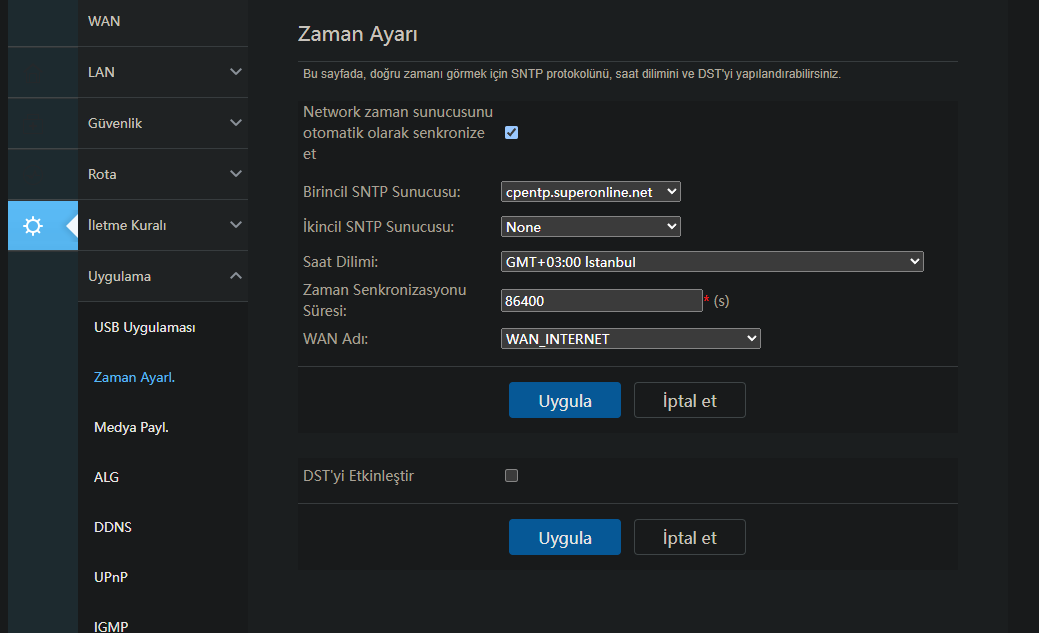
Task: Click the LAN menu label
Action: tap(101, 72)
